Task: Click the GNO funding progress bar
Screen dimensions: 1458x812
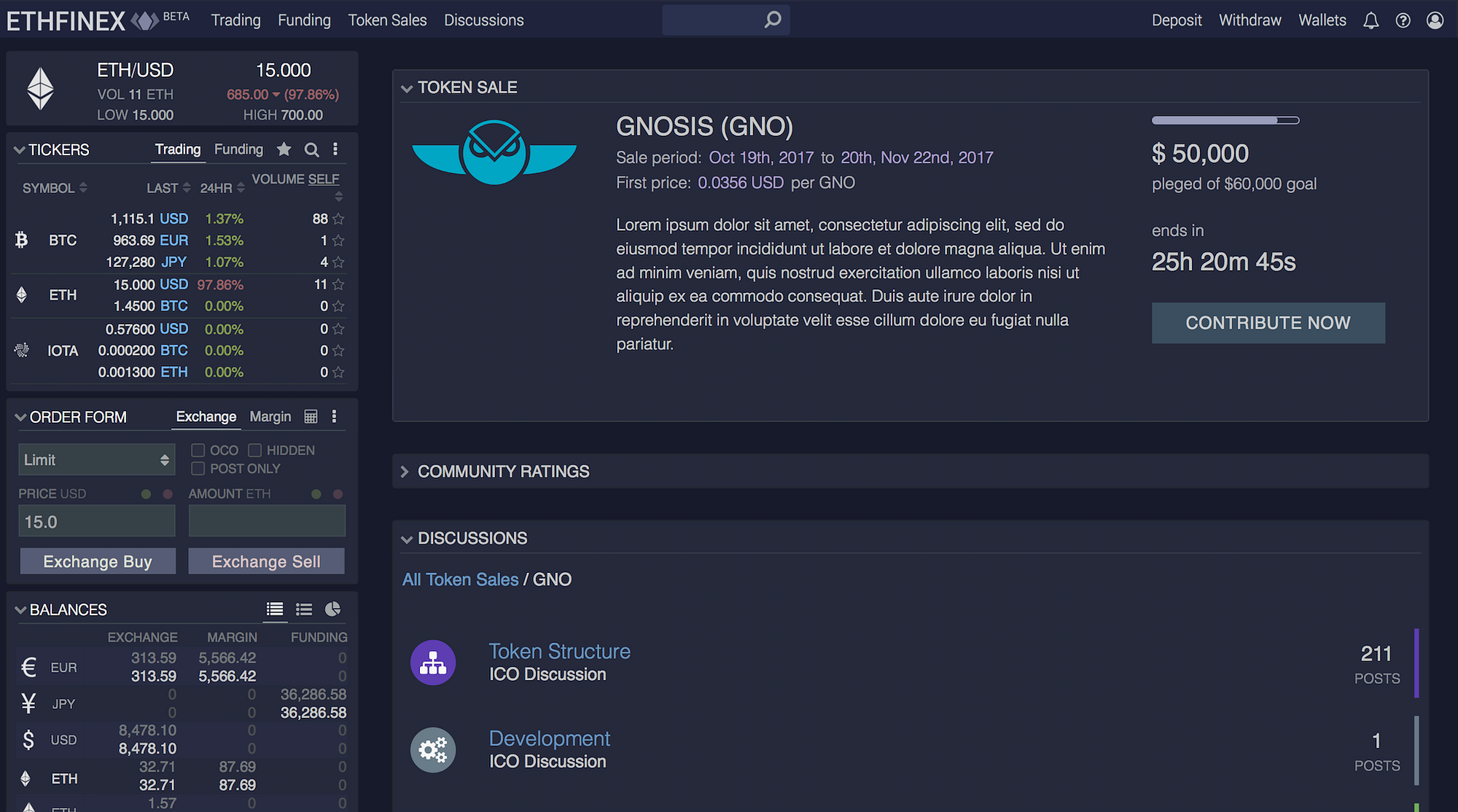Action: tap(1225, 120)
